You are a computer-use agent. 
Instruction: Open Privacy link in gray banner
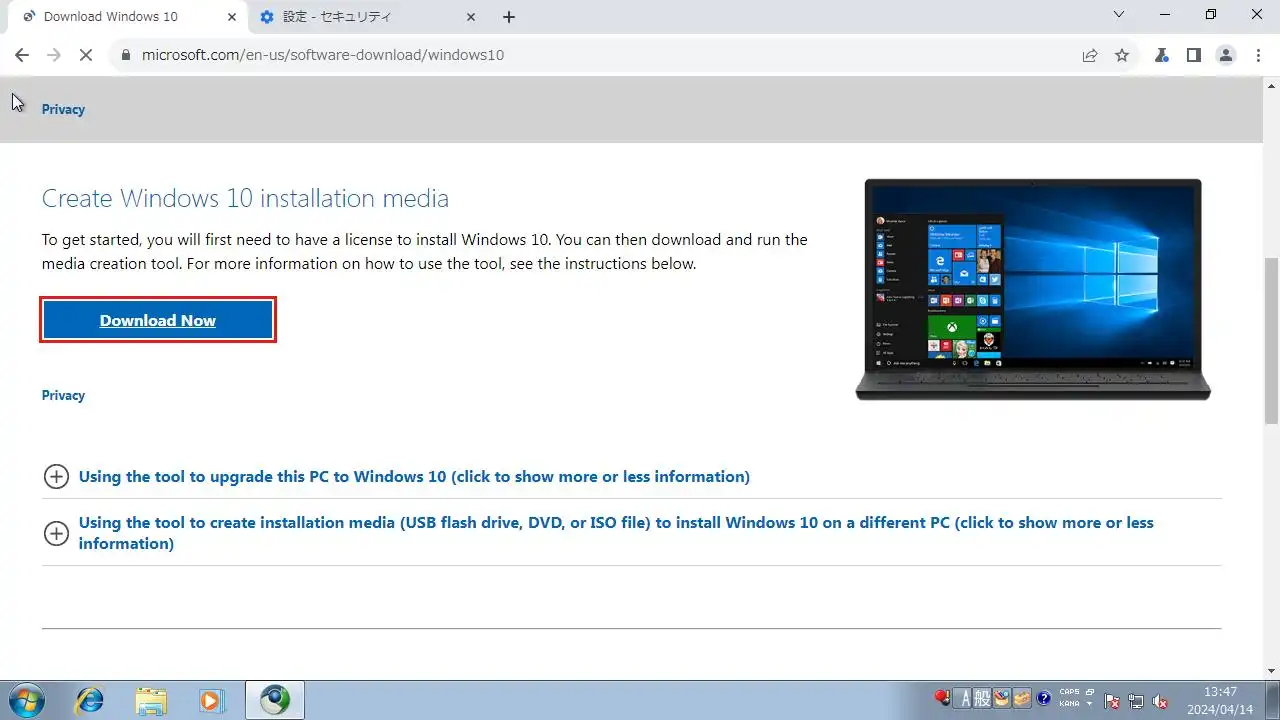(63, 109)
